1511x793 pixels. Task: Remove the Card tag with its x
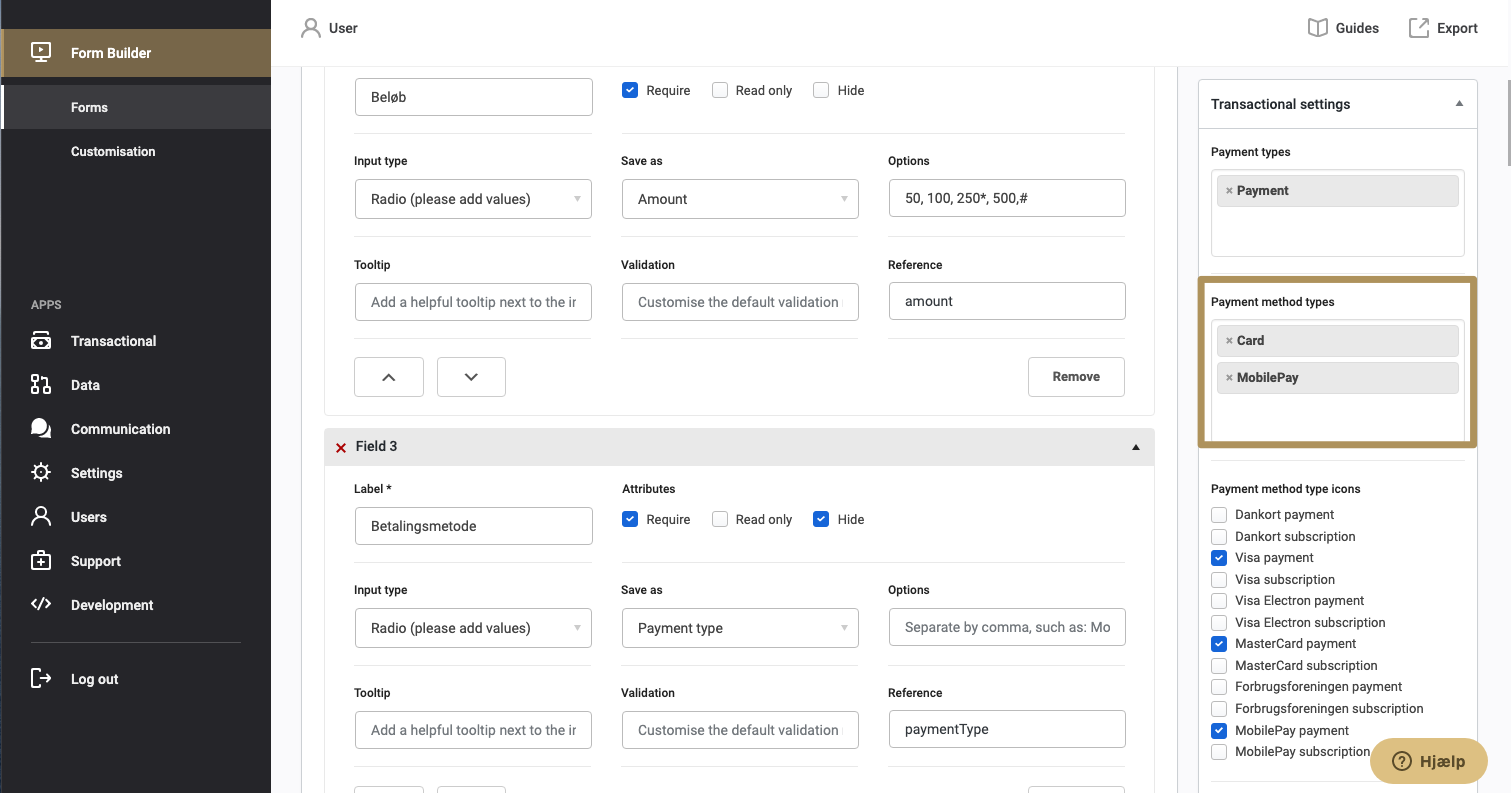coord(1229,341)
